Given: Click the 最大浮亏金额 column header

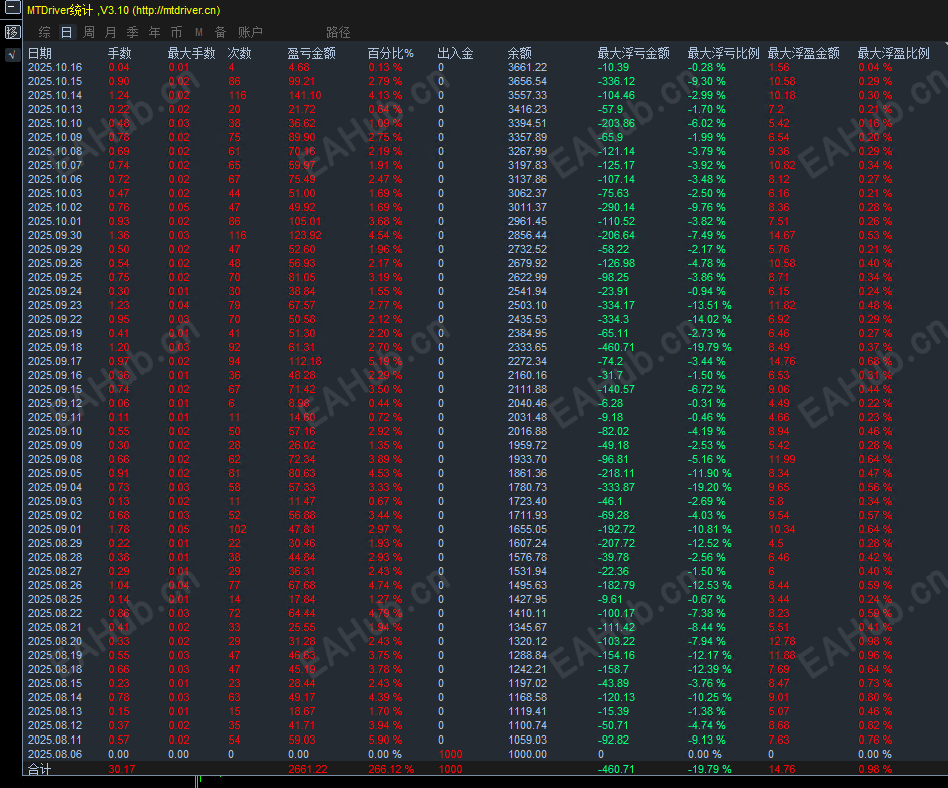Looking at the screenshot, I should click(x=634, y=53).
